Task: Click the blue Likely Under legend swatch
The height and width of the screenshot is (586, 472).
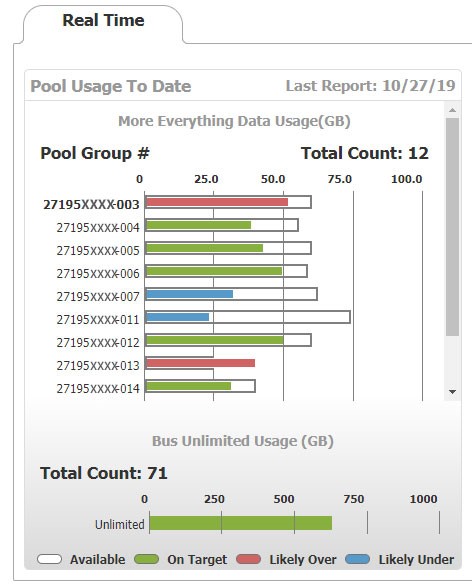Action: tap(358, 559)
